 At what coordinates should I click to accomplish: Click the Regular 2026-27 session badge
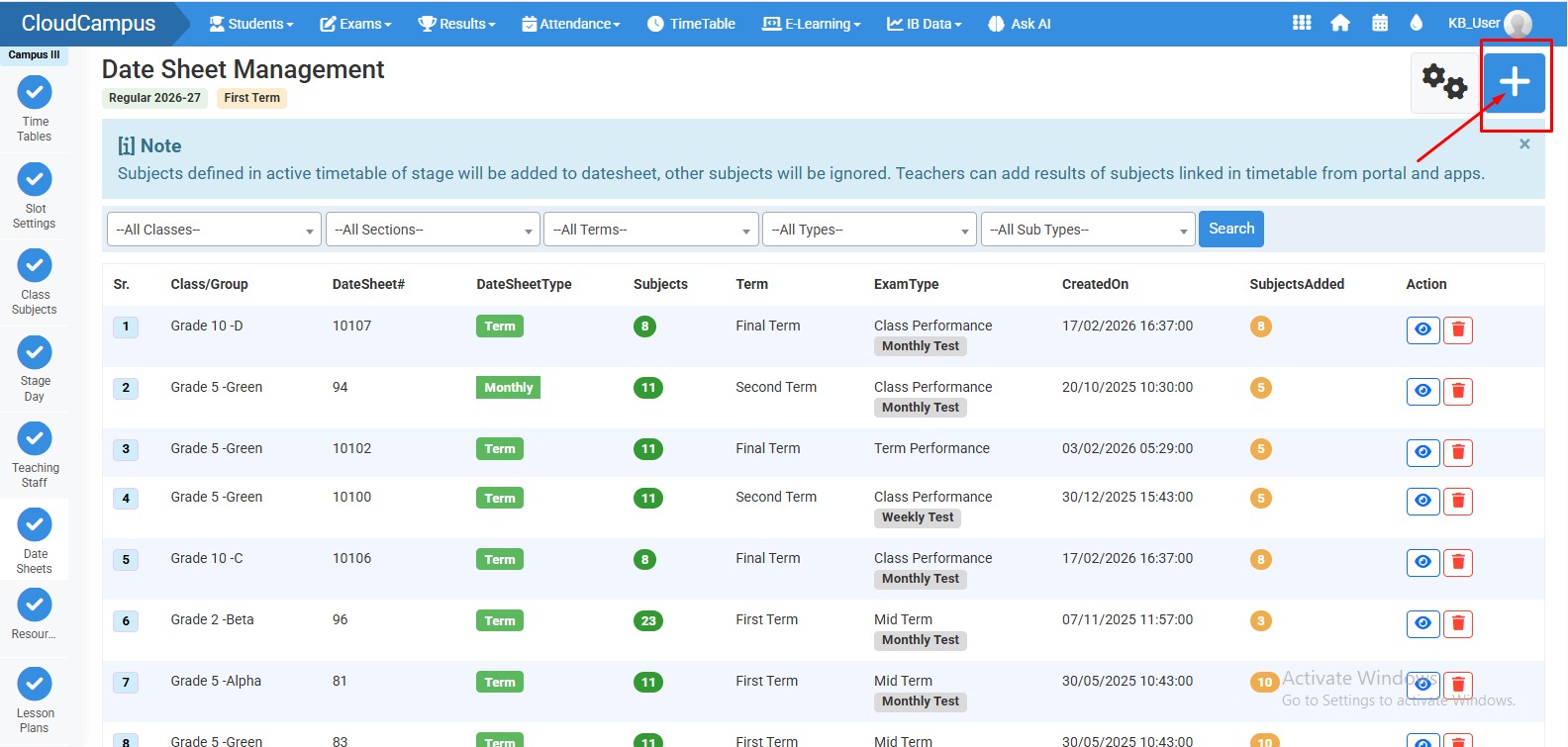click(x=154, y=98)
